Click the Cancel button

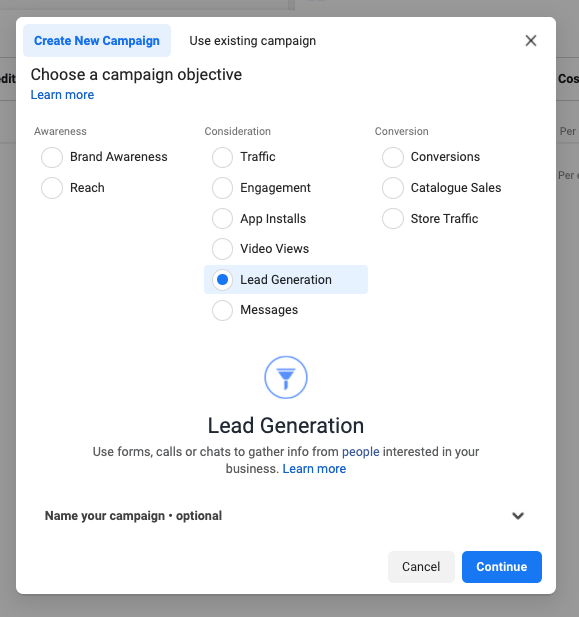[421, 567]
